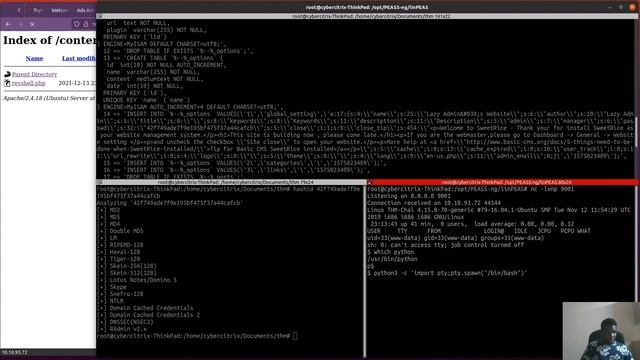Minimize the Terminator window
The image size is (640, 360).
609,7
